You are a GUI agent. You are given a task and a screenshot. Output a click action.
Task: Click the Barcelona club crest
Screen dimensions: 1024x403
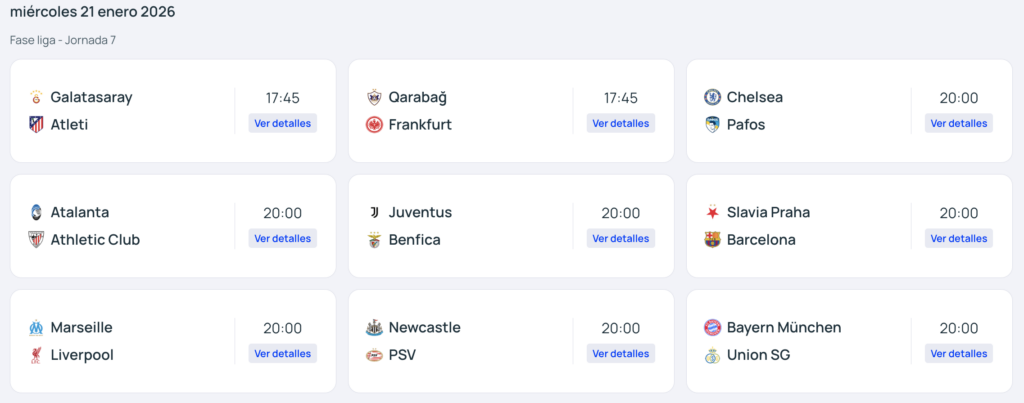713,240
